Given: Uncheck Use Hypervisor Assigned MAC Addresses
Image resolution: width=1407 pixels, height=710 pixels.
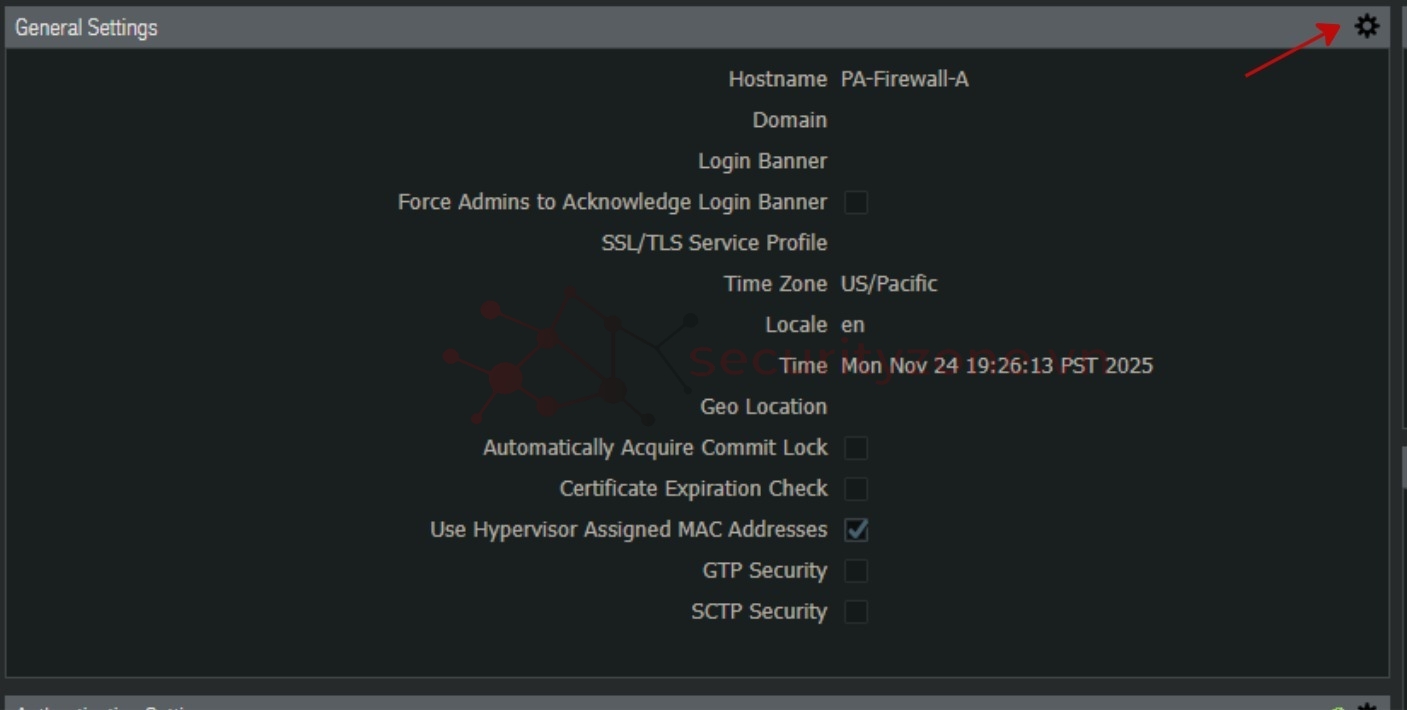Looking at the screenshot, I should [856, 530].
